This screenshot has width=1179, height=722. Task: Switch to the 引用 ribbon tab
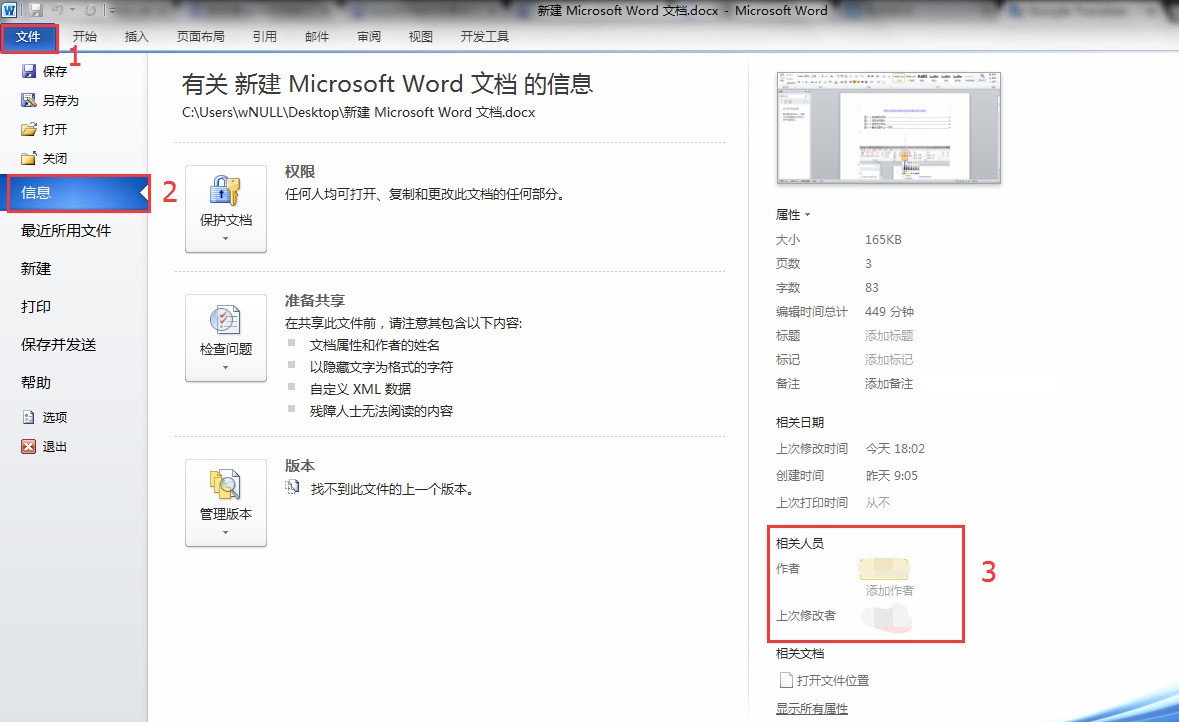click(265, 37)
